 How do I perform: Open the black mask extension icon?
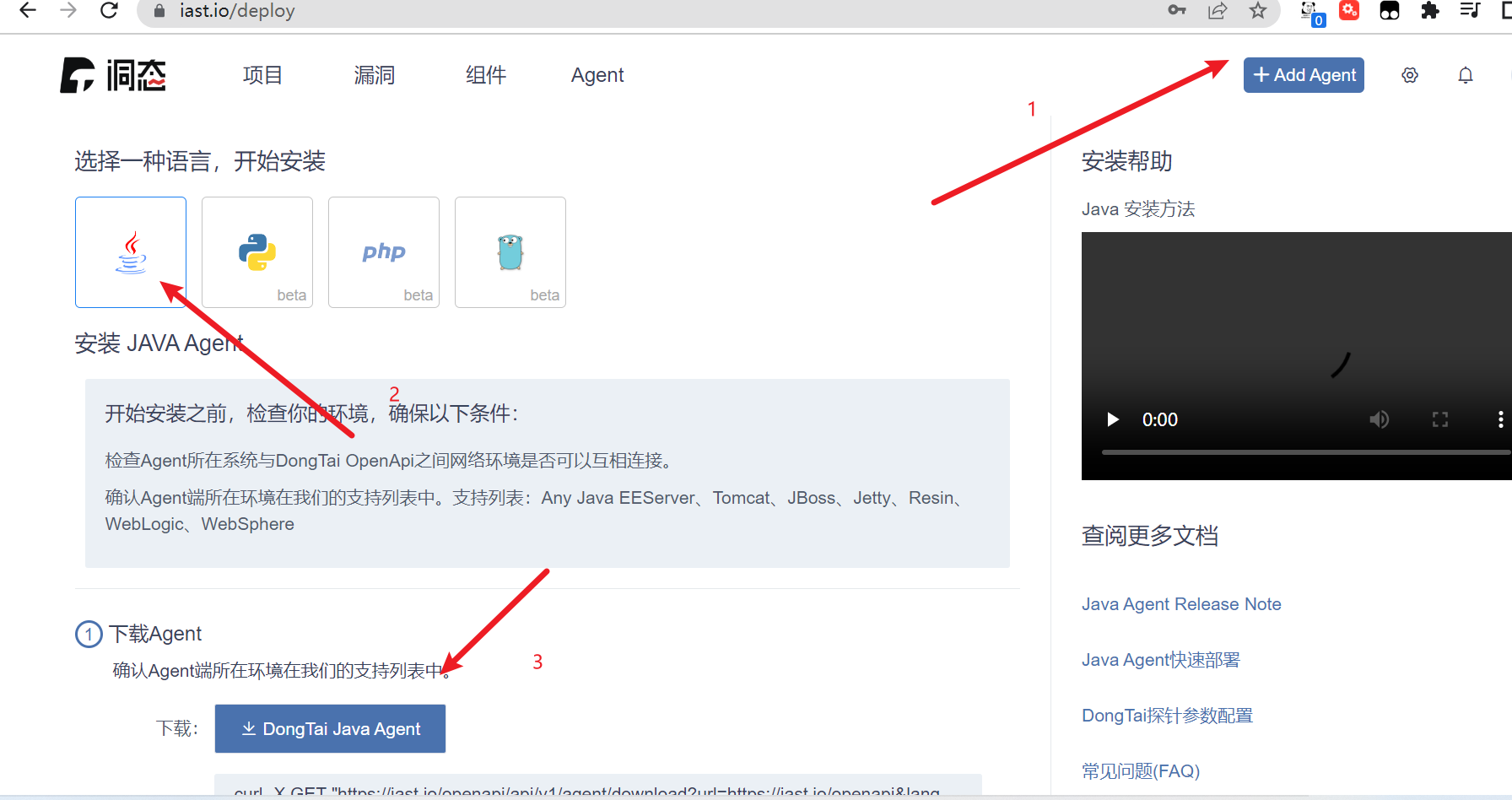pos(1390,11)
